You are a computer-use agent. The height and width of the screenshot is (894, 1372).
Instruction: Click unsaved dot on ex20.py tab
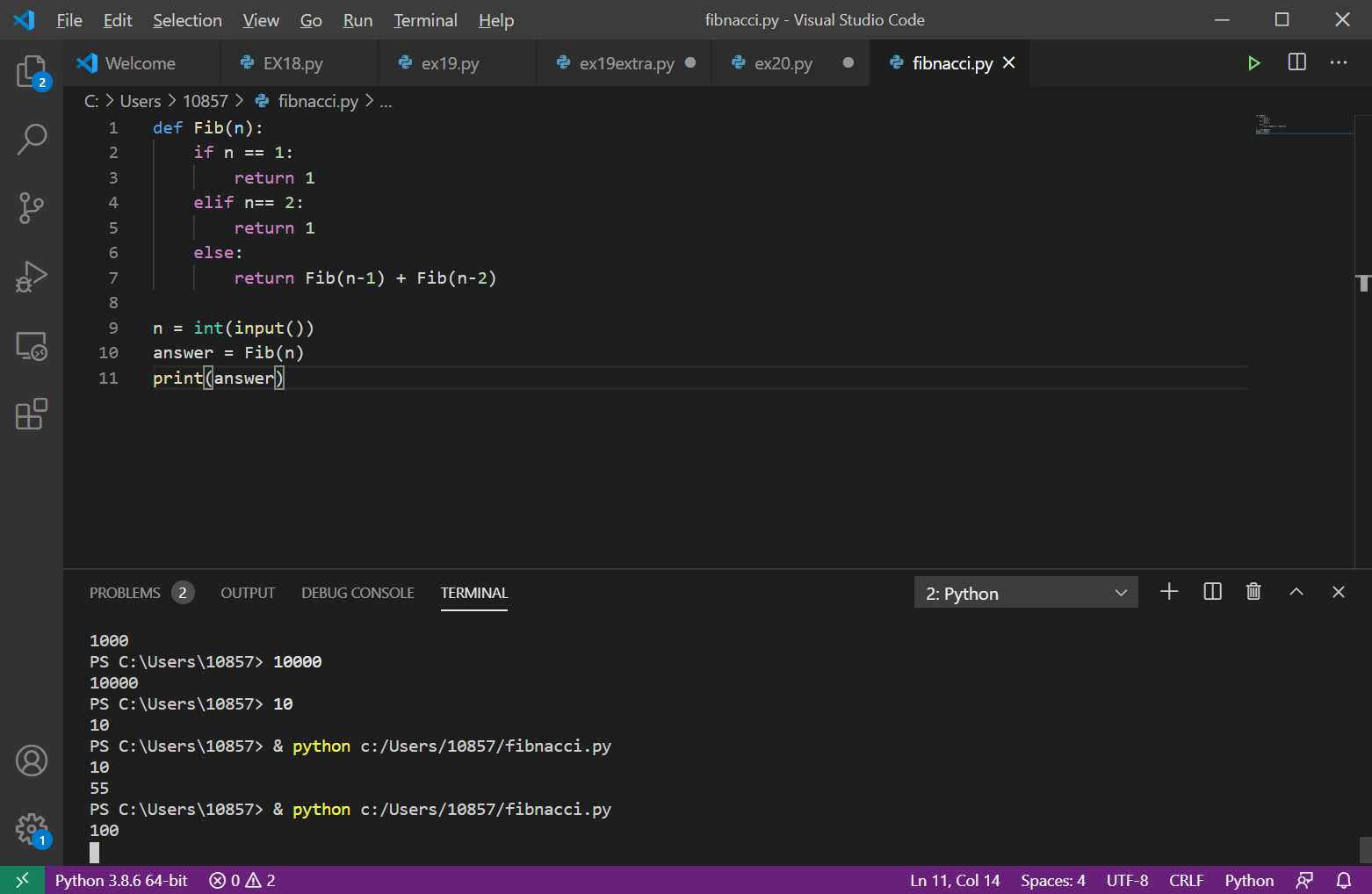pos(848,62)
